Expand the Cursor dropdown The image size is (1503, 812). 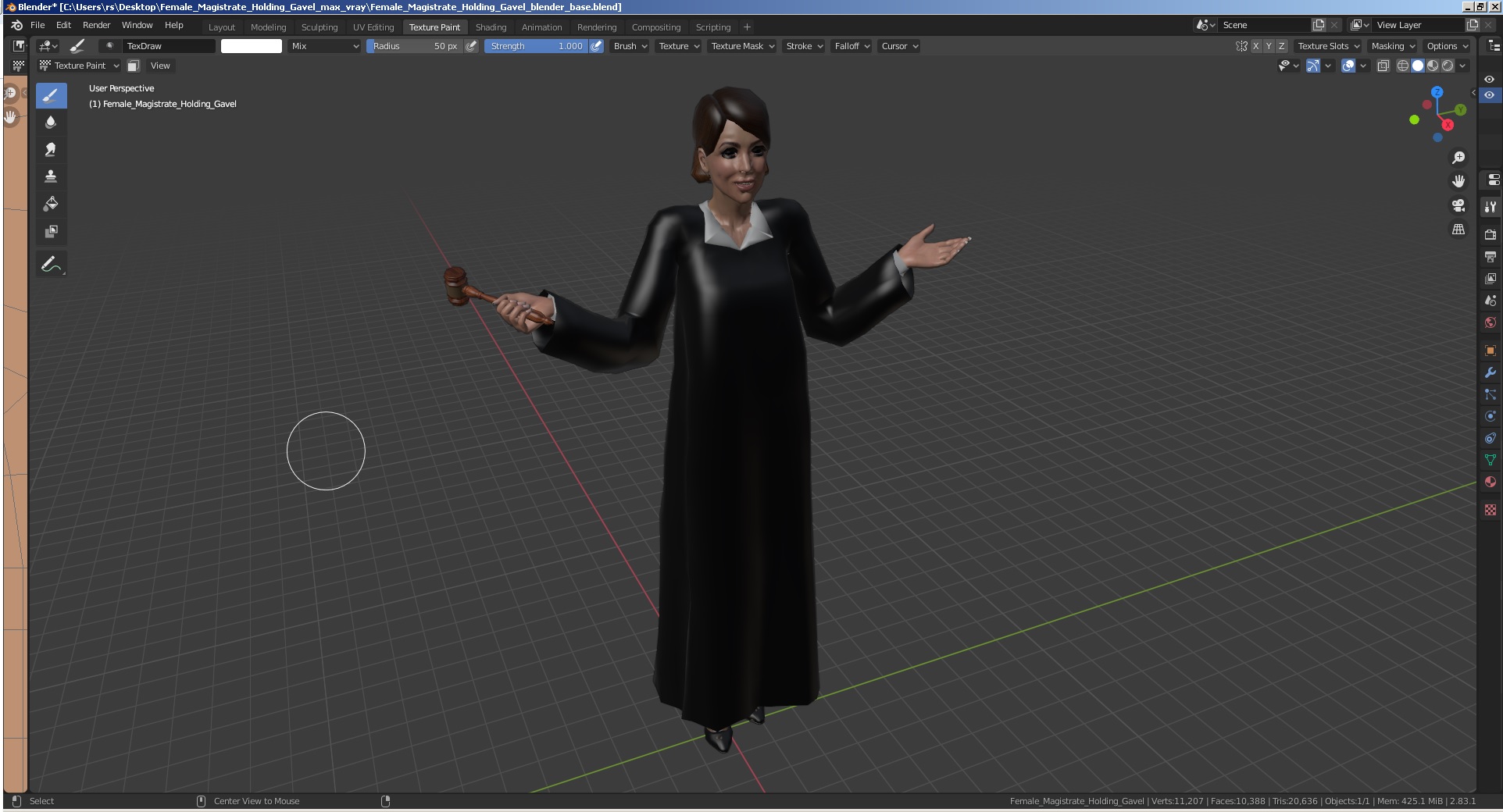899,46
